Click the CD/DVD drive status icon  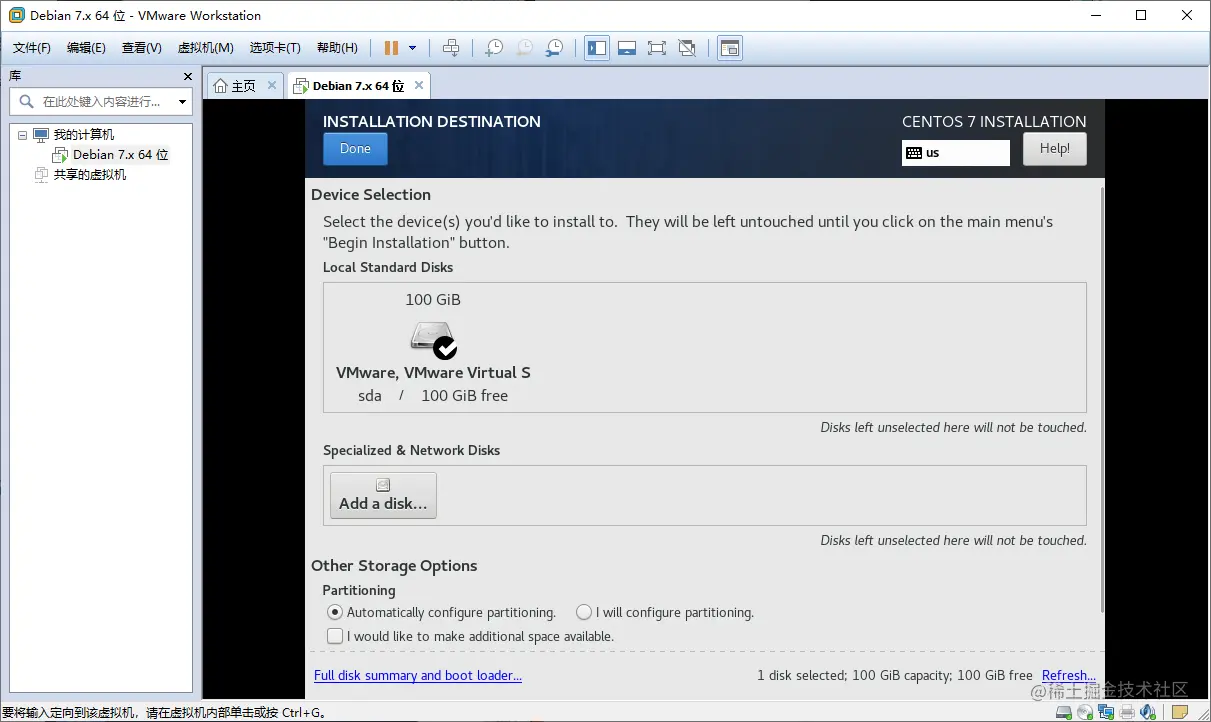1085,712
